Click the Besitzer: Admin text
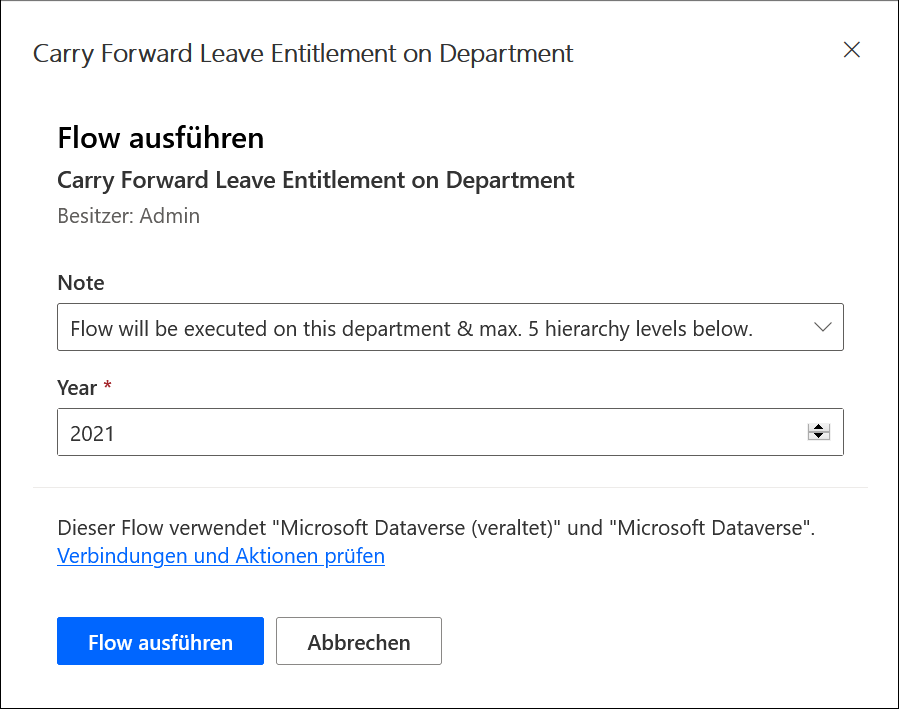This screenshot has width=899, height=709. coord(128,216)
